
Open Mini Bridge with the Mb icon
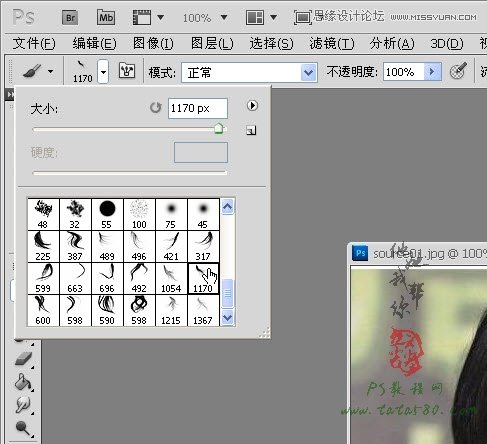[106, 17]
